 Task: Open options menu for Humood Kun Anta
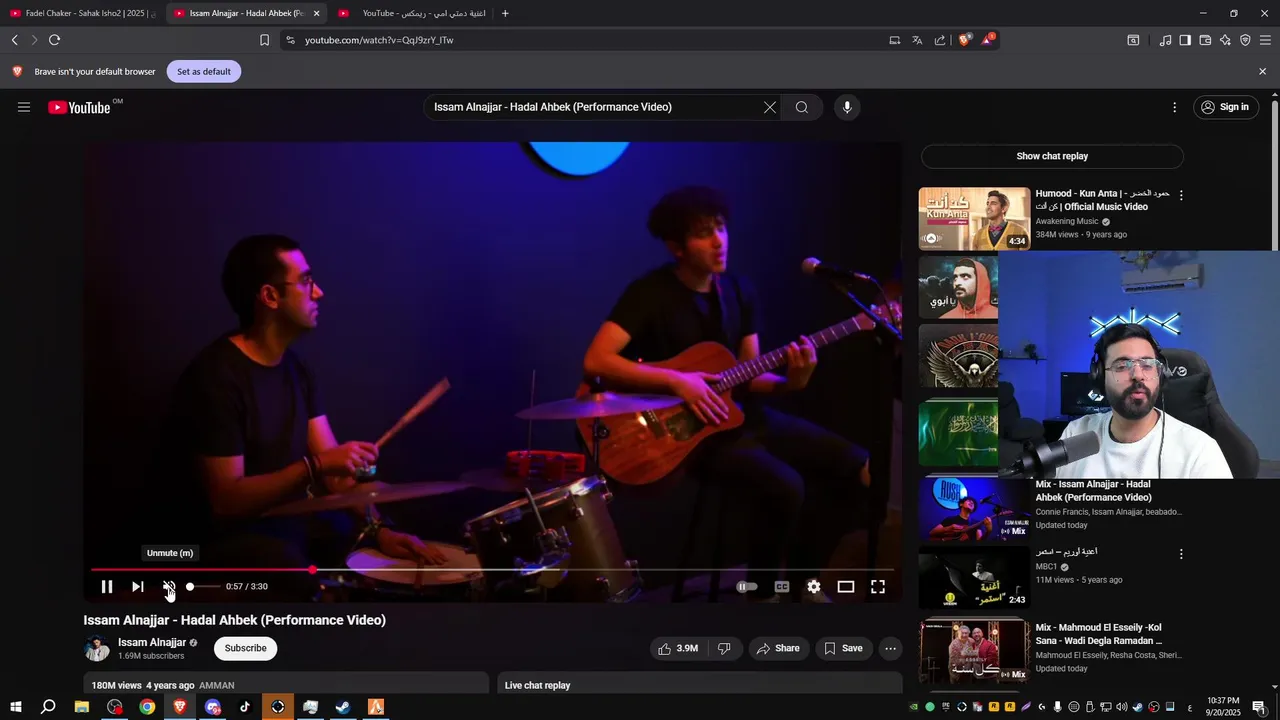[x=1181, y=196]
